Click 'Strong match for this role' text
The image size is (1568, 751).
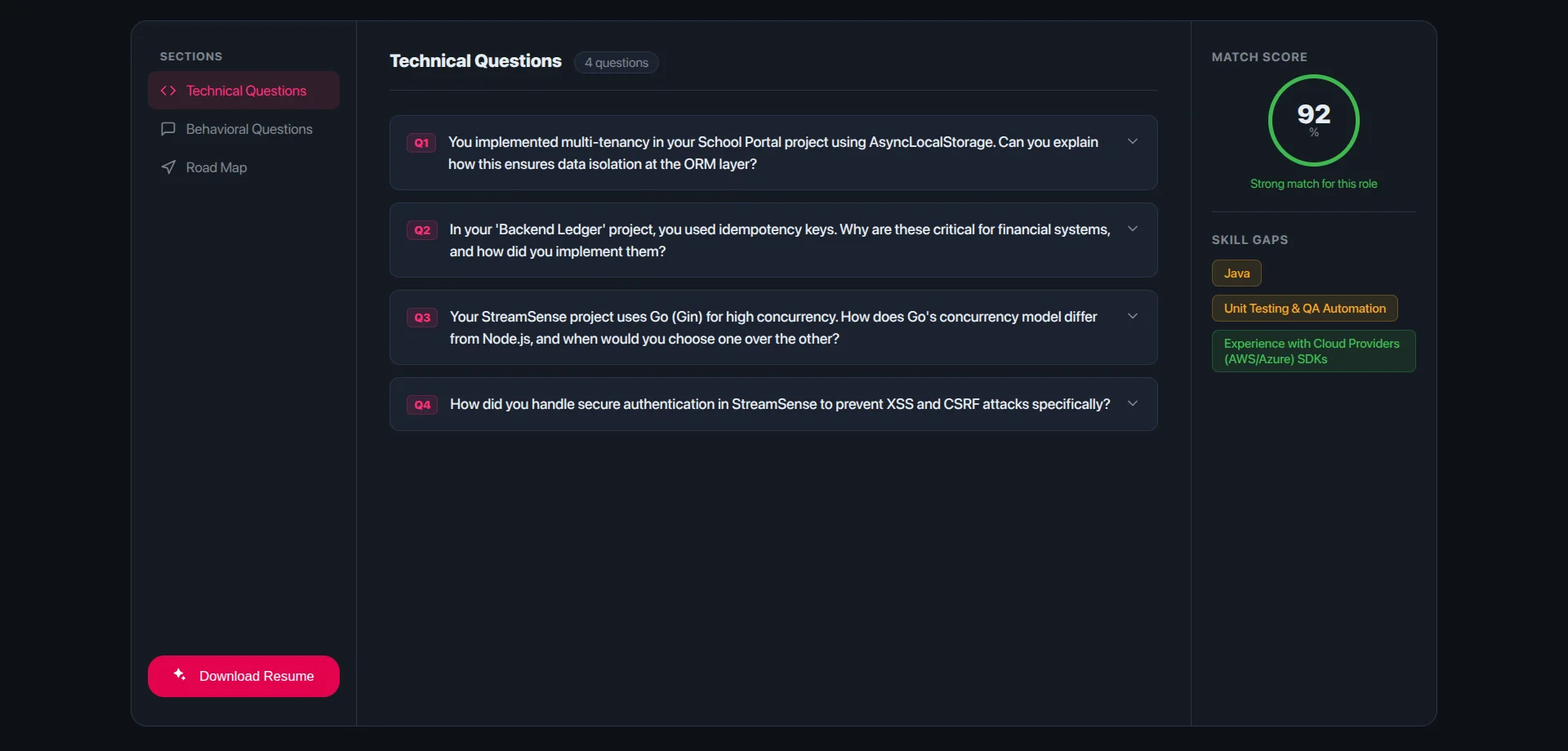(1313, 184)
